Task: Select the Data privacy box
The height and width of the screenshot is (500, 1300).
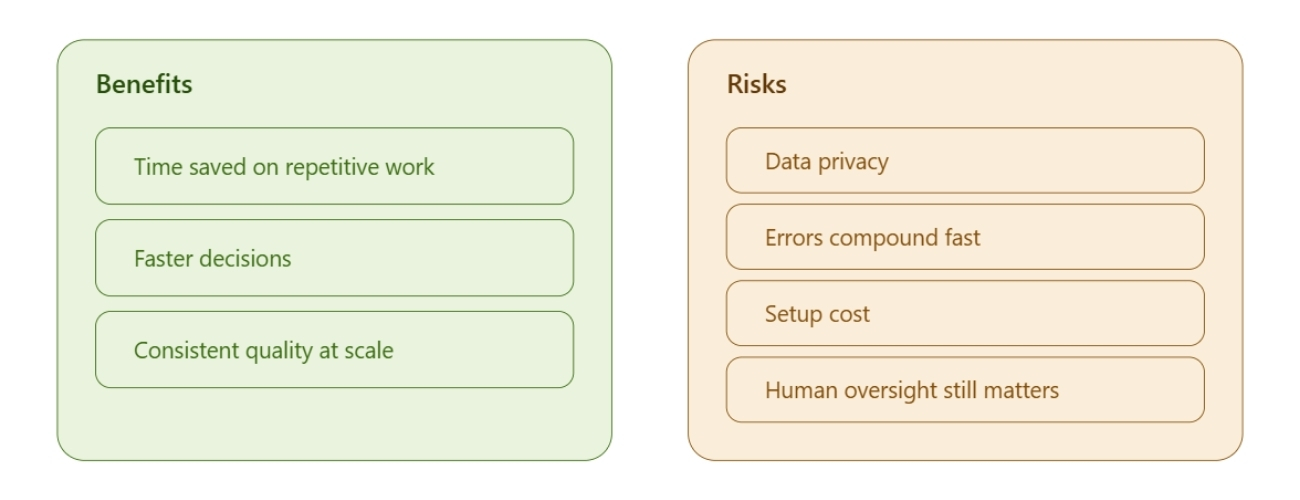Action: pyautogui.click(x=965, y=160)
